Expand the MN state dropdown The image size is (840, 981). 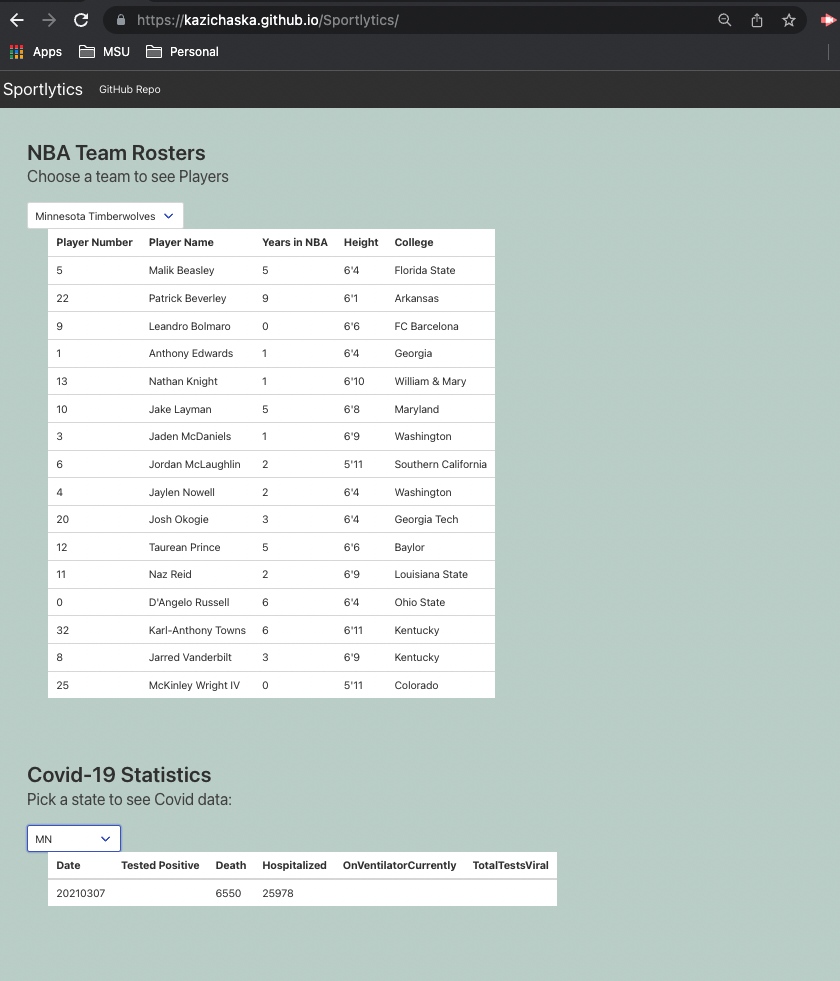74,839
